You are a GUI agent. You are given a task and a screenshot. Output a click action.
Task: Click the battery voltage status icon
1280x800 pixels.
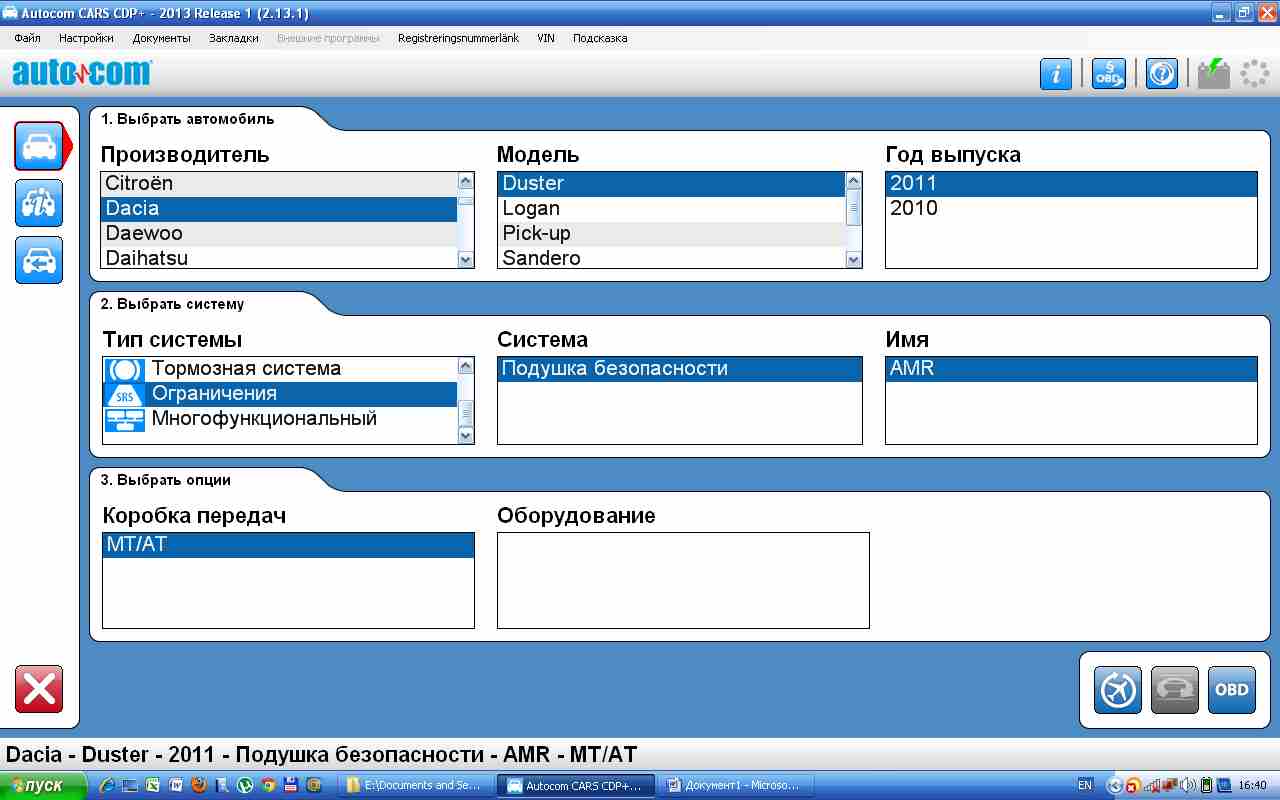coord(1213,74)
